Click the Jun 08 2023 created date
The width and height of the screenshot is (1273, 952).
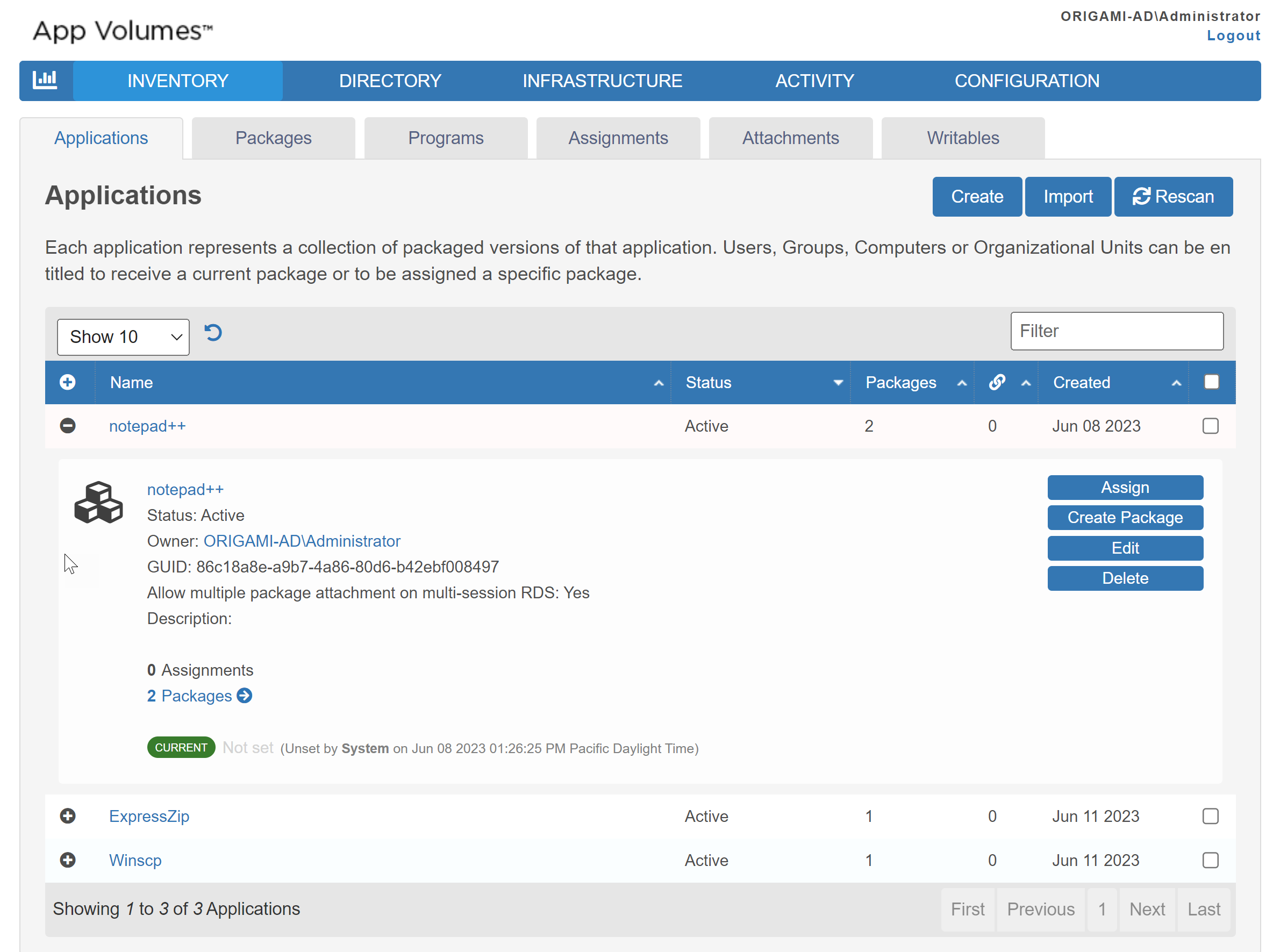click(1096, 426)
